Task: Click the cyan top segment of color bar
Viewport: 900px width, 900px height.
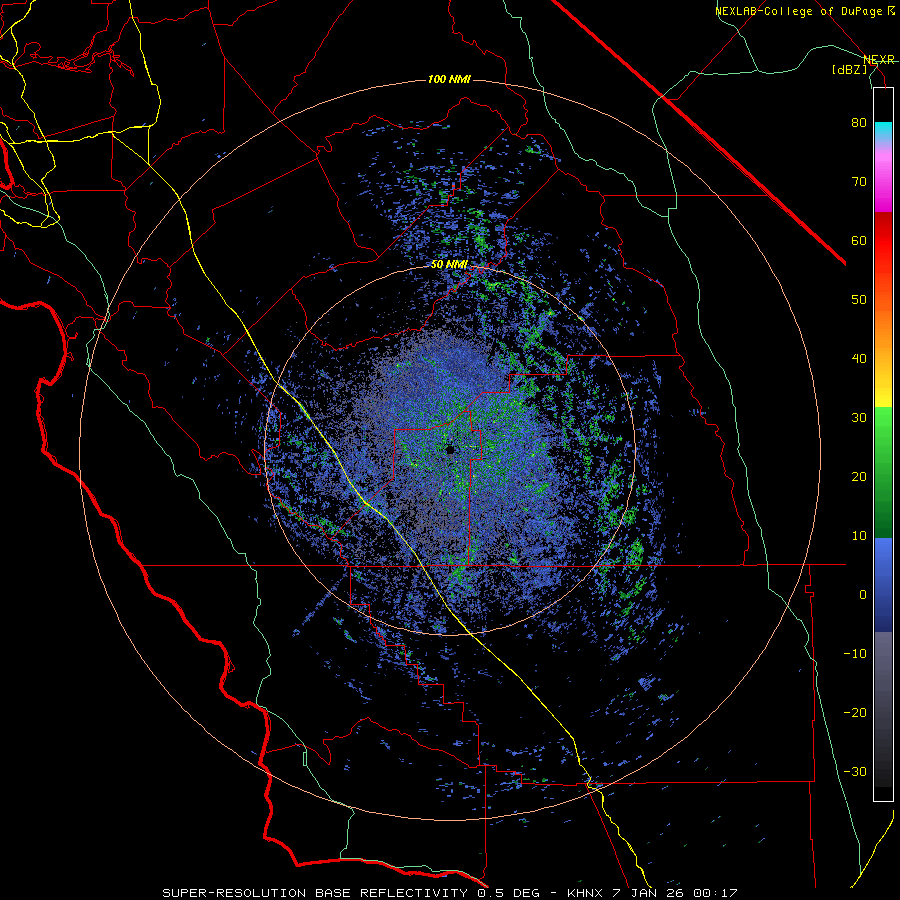Action: 883,132
